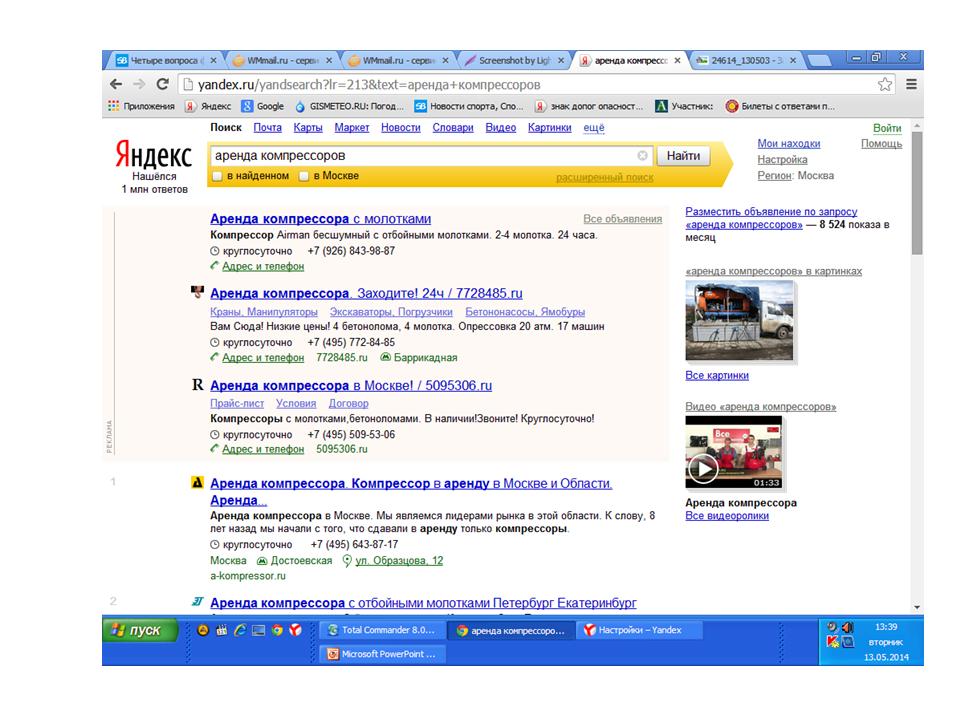The height and width of the screenshot is (720, 960).
Task: Open the Настройка link
Action: [x=782, y=159]
